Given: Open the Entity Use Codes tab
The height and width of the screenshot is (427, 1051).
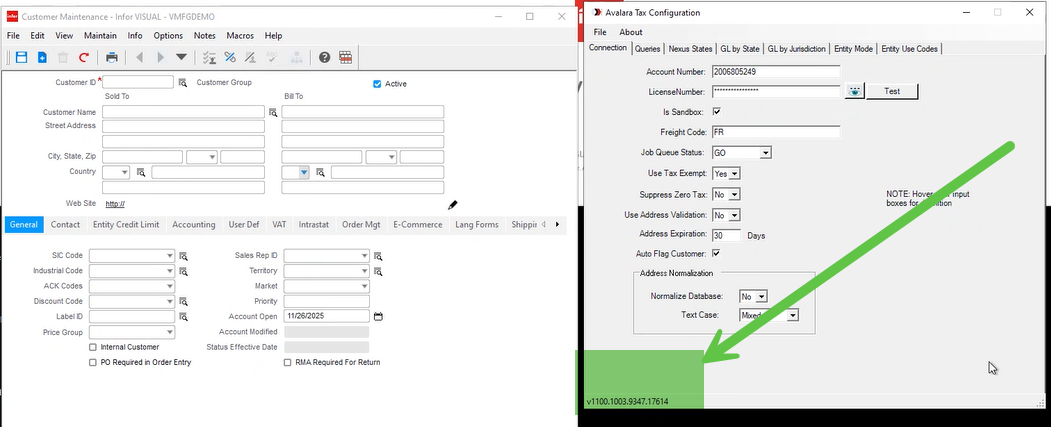Looking at the screenshot, I should (909, 49).
